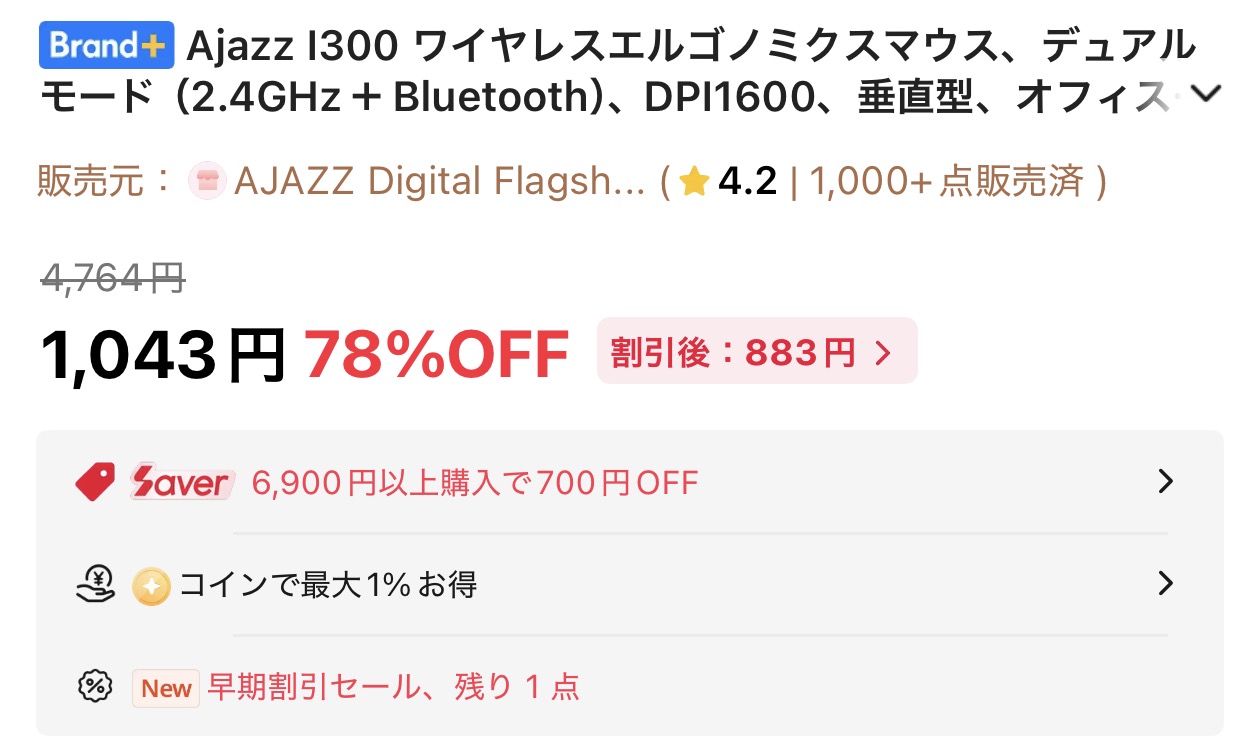
Task: Tap the red price tag Saver icon
Action: click(96, 483)
